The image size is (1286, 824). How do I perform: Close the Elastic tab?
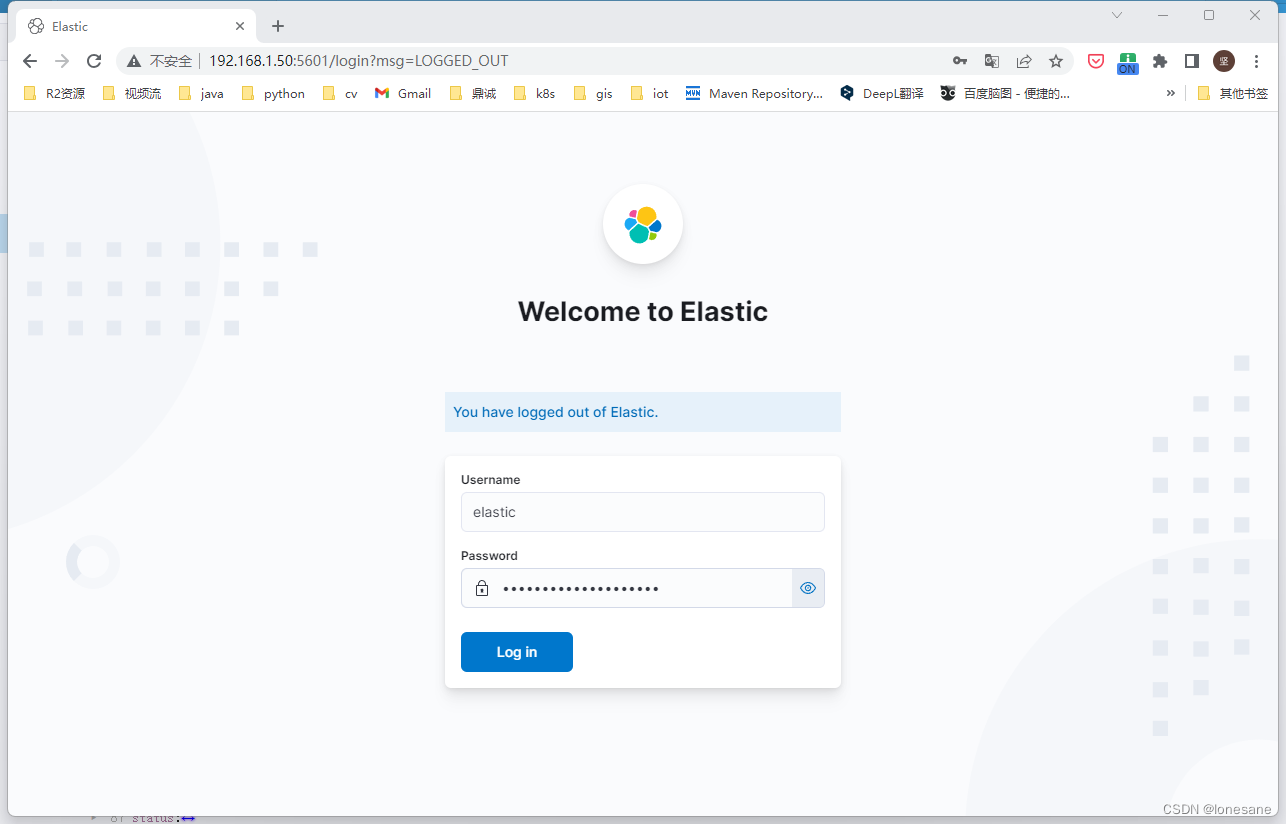(x=240, y=26)
